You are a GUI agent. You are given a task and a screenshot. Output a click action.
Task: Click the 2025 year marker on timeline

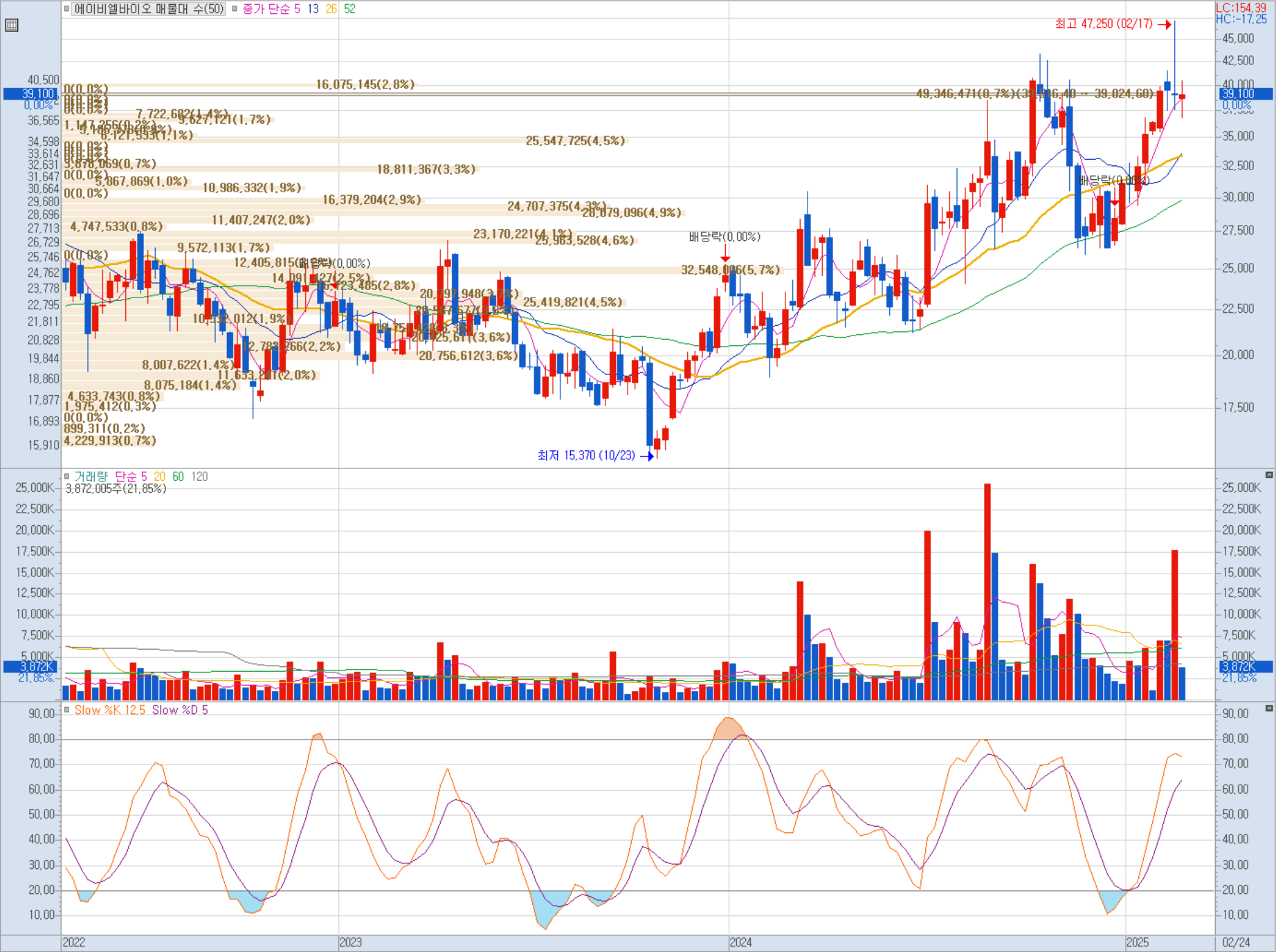(1138, 943)
